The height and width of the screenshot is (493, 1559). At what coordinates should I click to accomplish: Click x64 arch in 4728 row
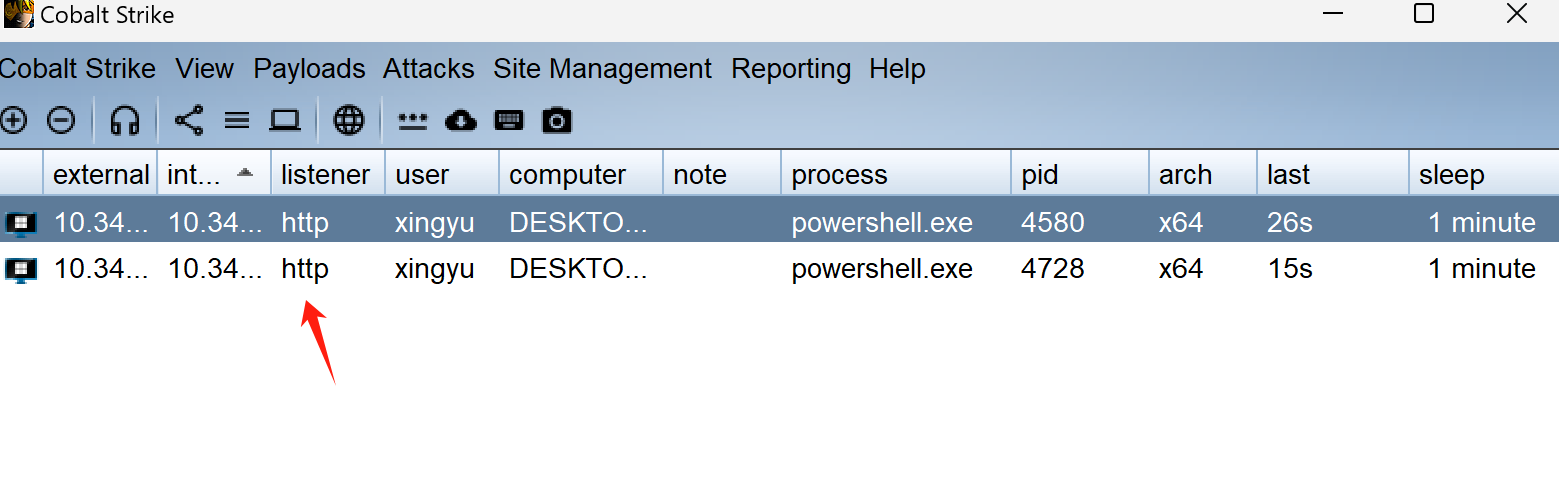click(1181, 269)
